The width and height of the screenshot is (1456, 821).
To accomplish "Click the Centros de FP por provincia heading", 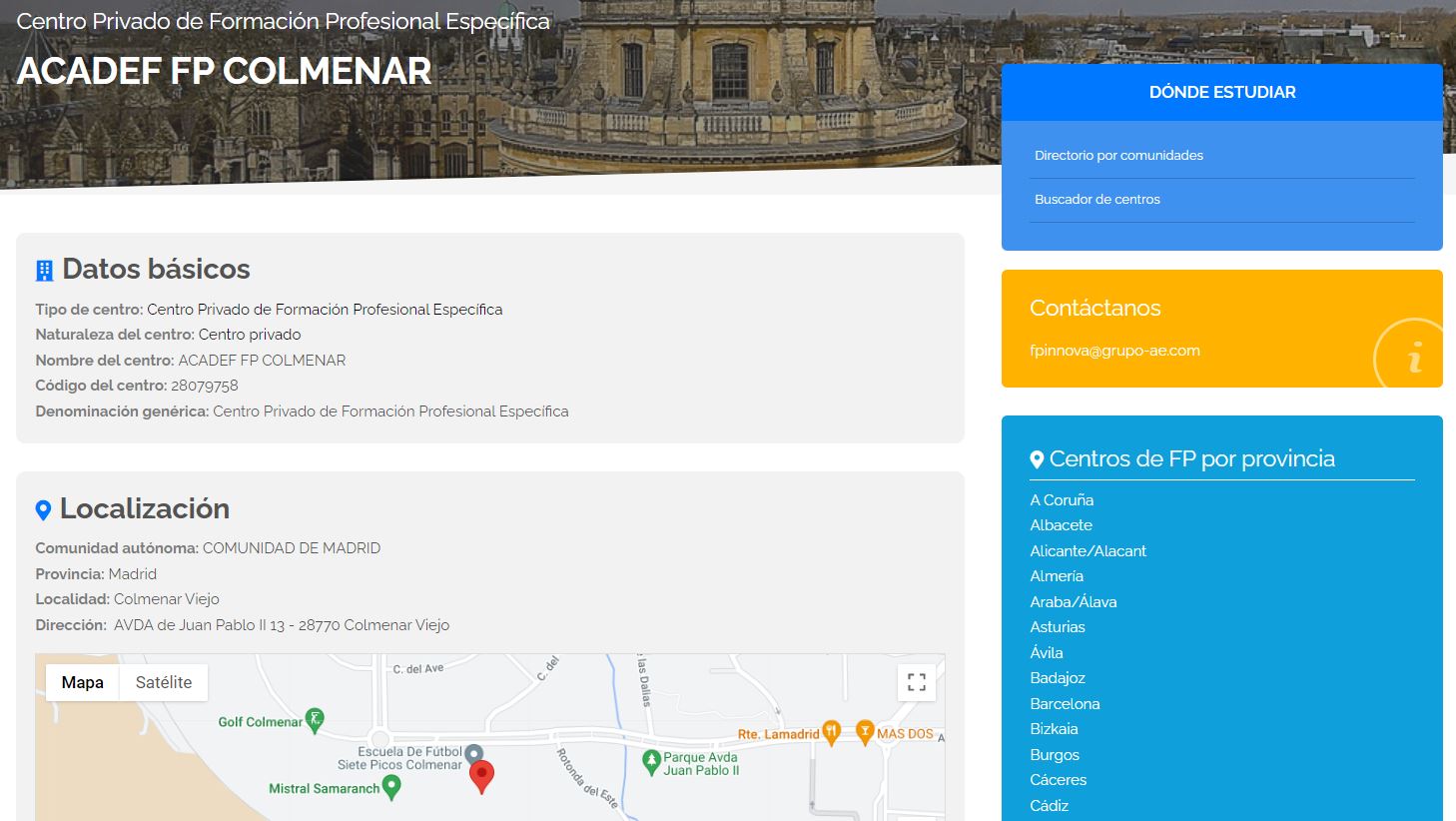I will [x=1191, y=458].
